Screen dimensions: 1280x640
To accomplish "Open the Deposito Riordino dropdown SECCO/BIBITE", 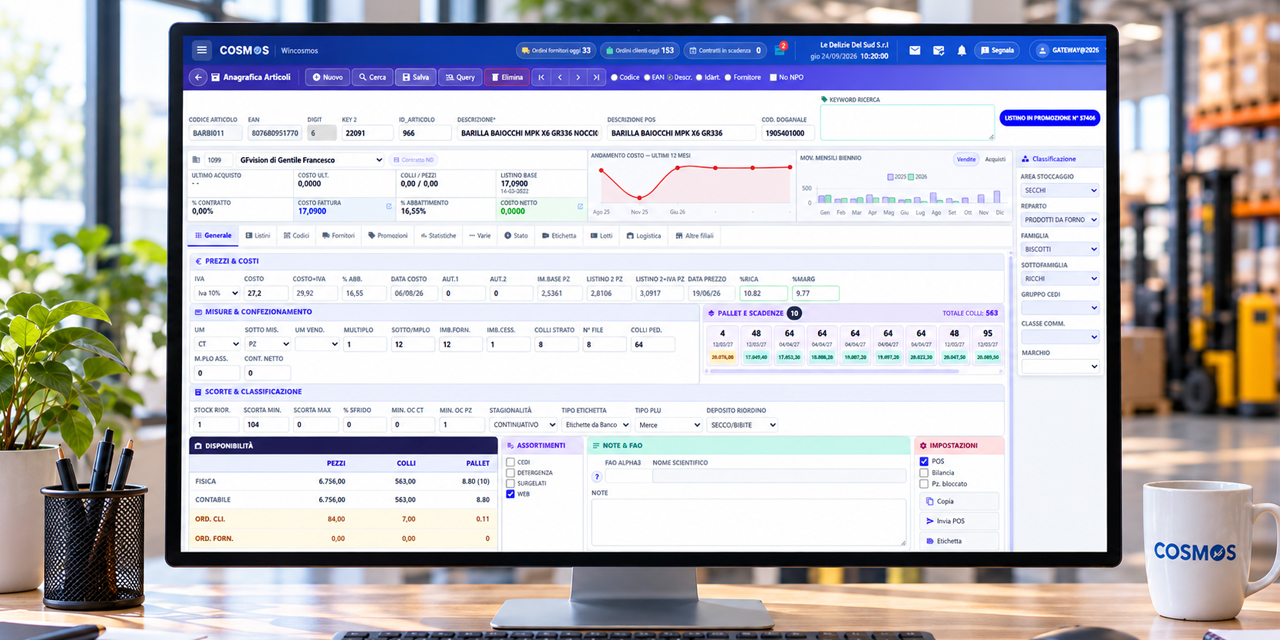I will (x=742, y=425).
